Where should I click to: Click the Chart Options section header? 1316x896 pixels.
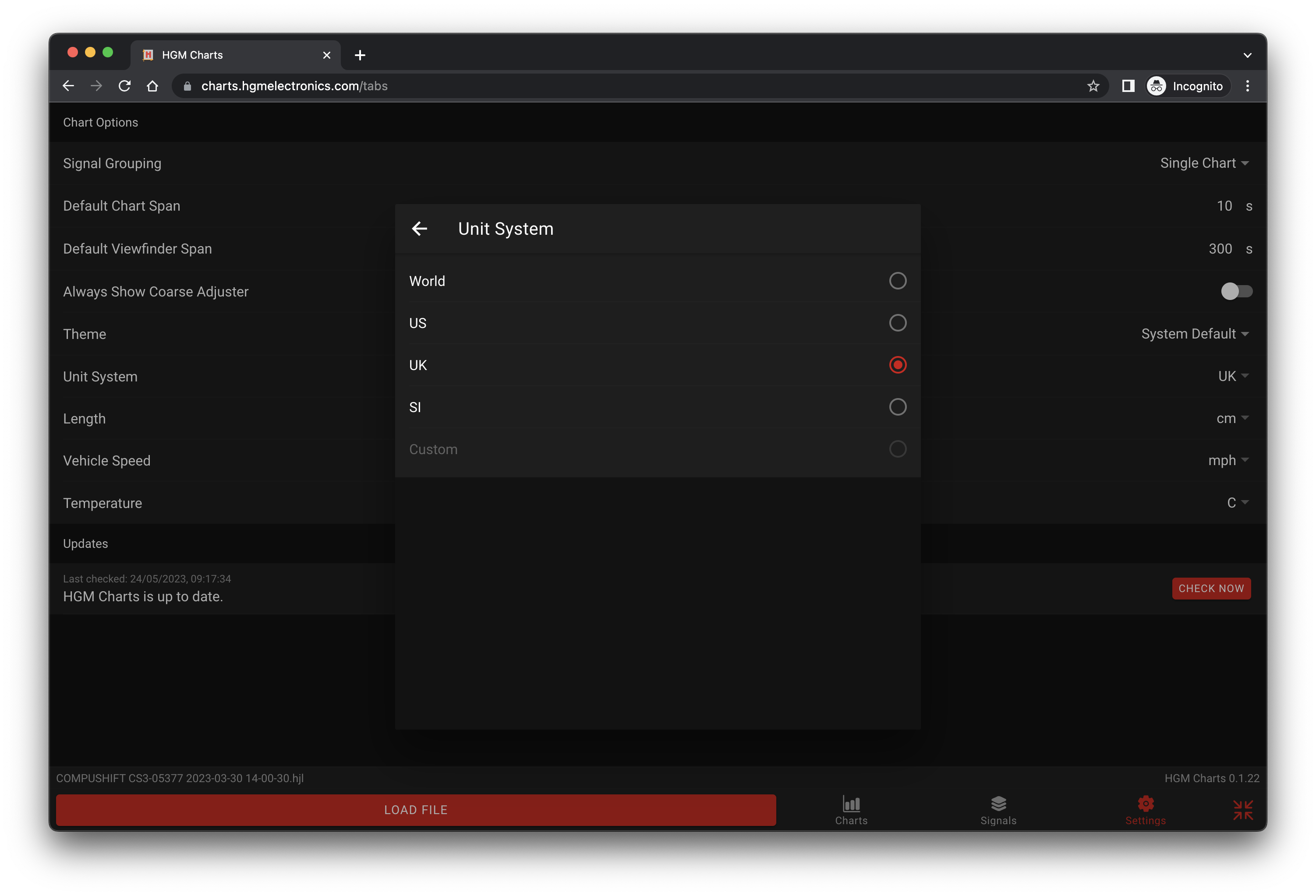click(101, 123)
